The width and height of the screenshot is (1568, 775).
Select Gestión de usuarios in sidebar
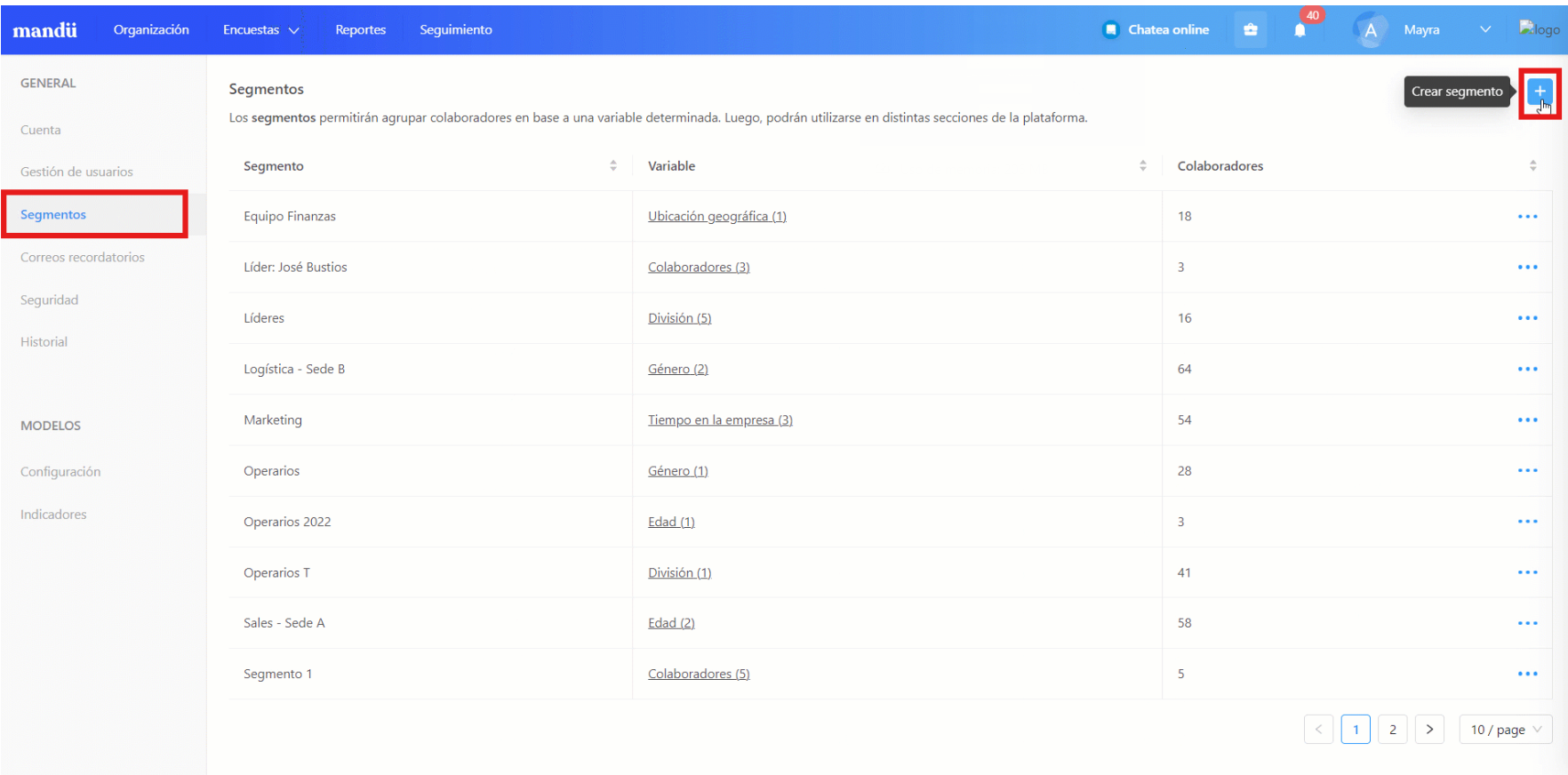point(76,172)
